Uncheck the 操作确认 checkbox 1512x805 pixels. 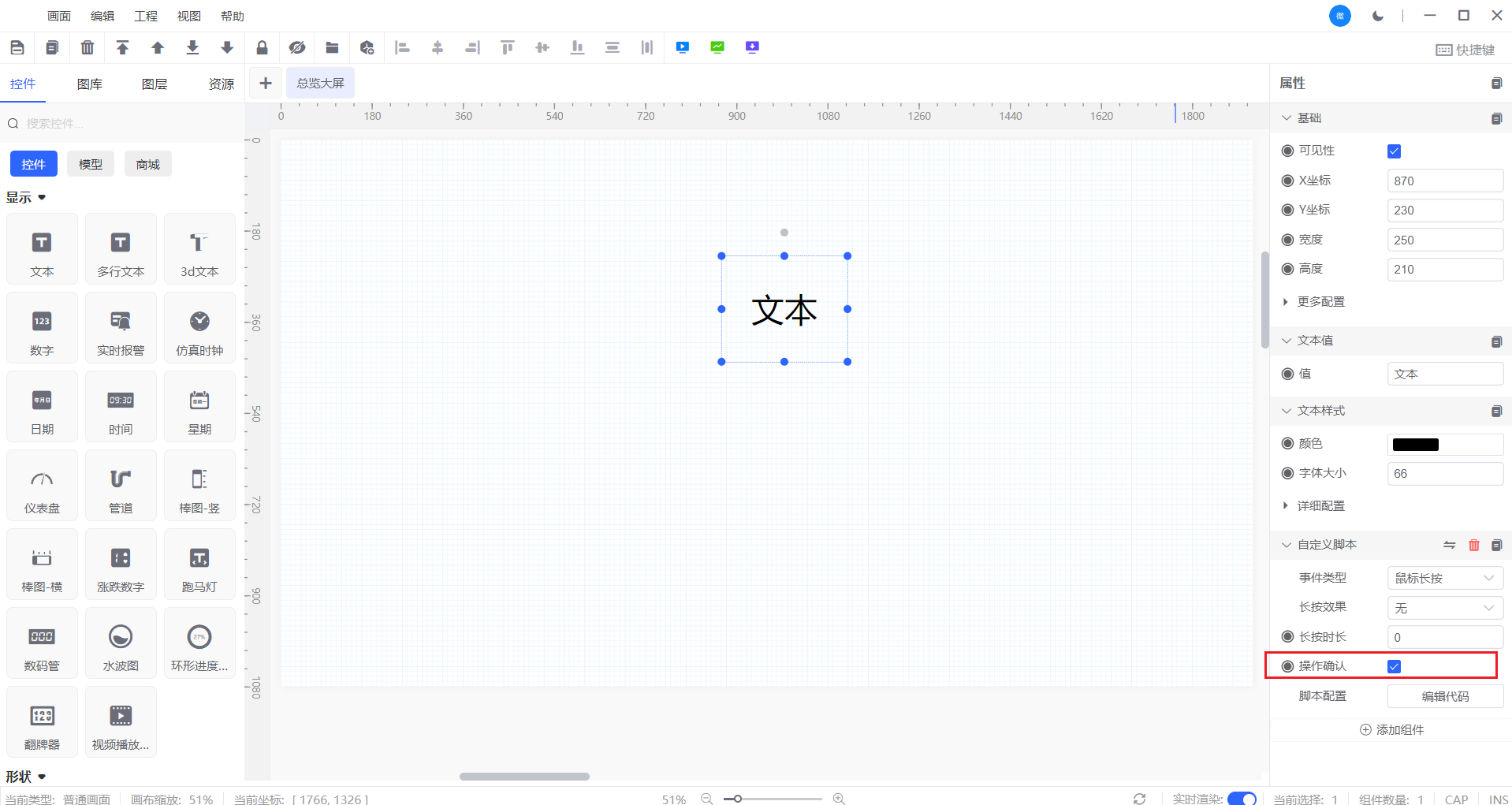click(1394, 666)
